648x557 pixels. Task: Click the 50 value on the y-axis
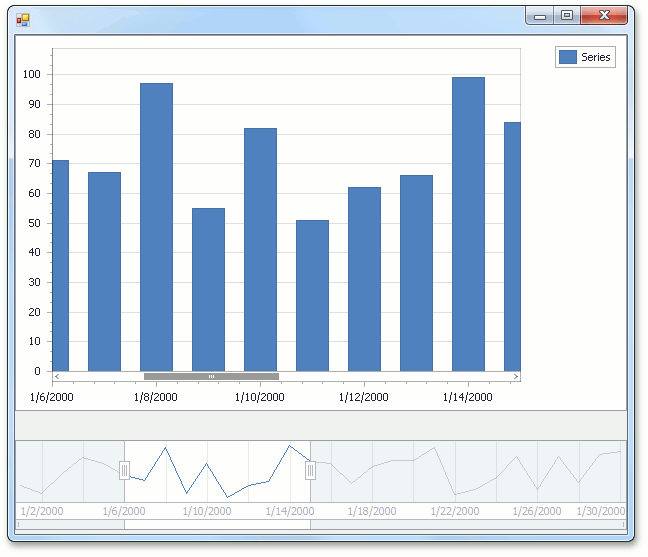[34, 223]
